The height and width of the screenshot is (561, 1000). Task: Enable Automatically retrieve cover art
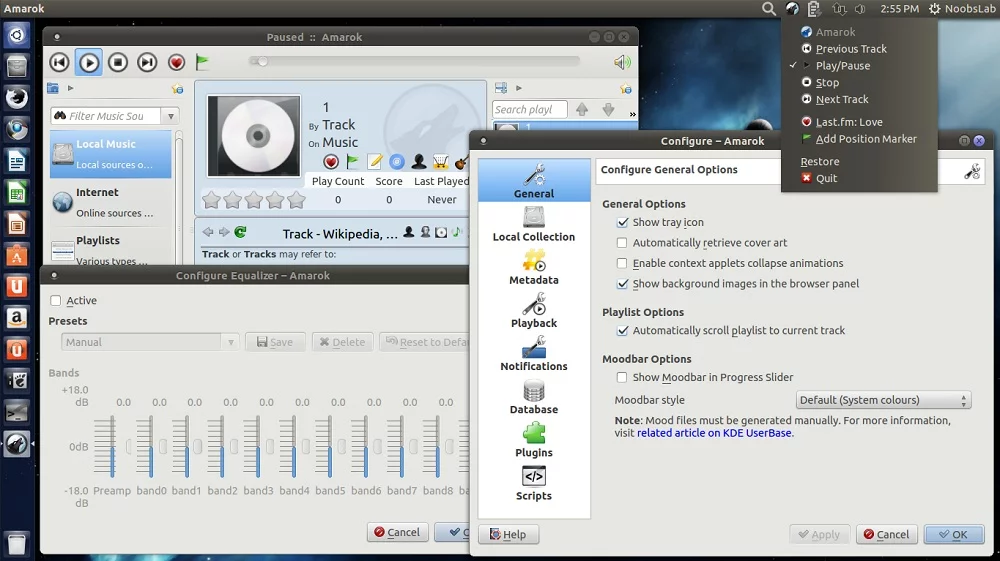[623, 243]
